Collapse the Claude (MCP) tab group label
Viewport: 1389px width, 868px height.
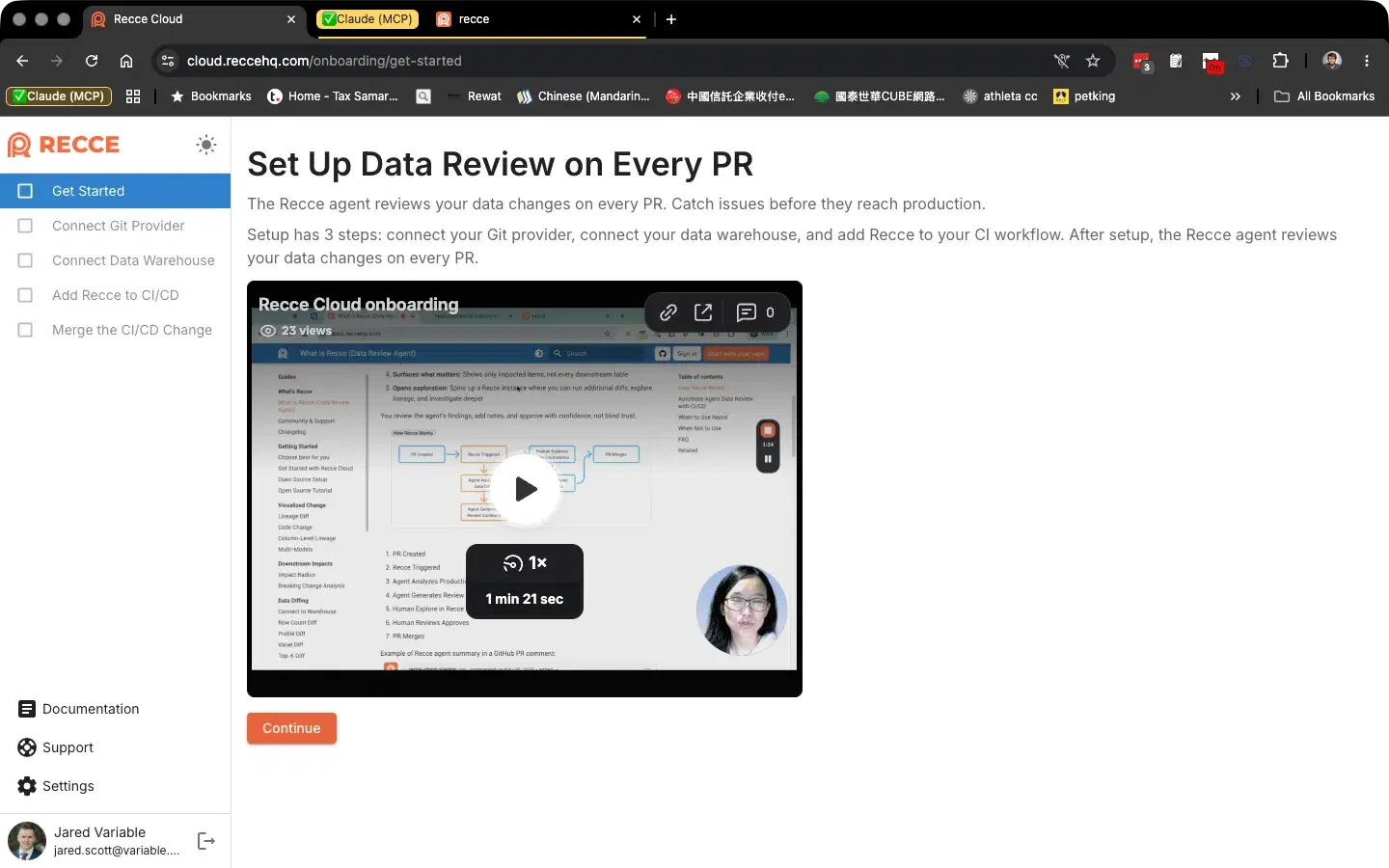pyautogui.click(x=368, y=19)
